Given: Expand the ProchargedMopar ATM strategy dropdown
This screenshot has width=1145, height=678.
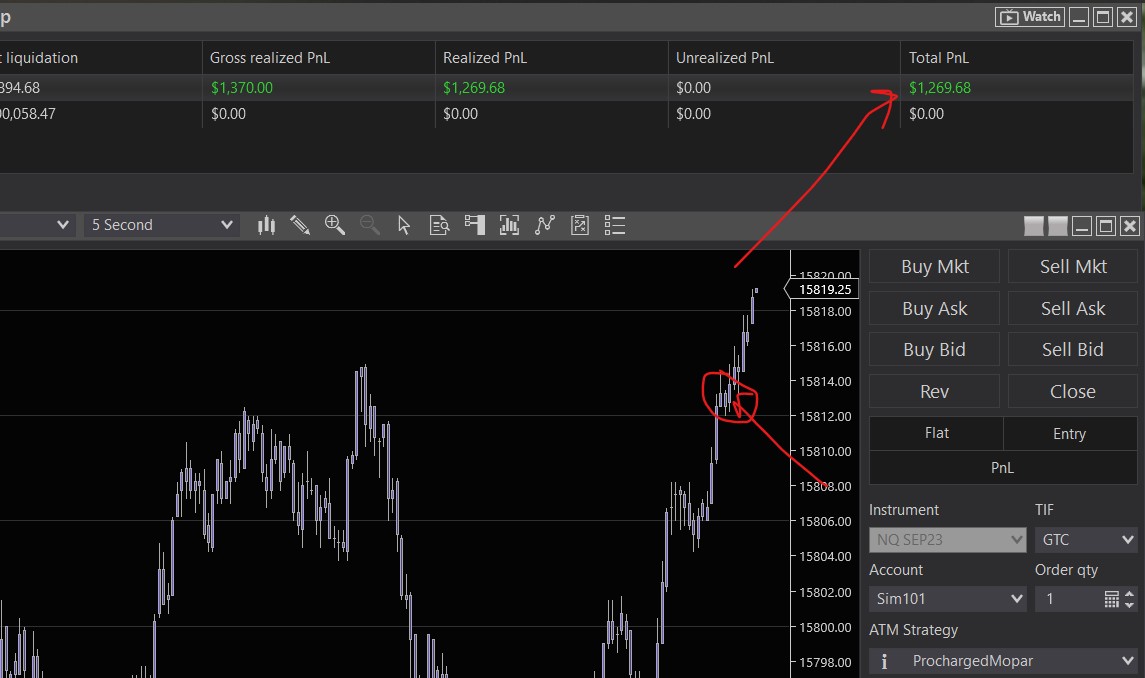Looking at the screenshot, I should (1003, 661).
